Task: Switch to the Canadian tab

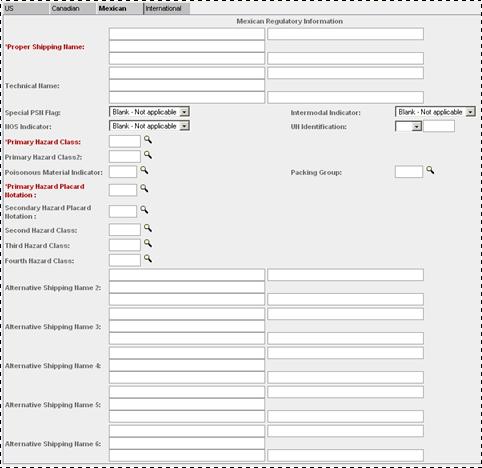Action: (x=72, y=9)
